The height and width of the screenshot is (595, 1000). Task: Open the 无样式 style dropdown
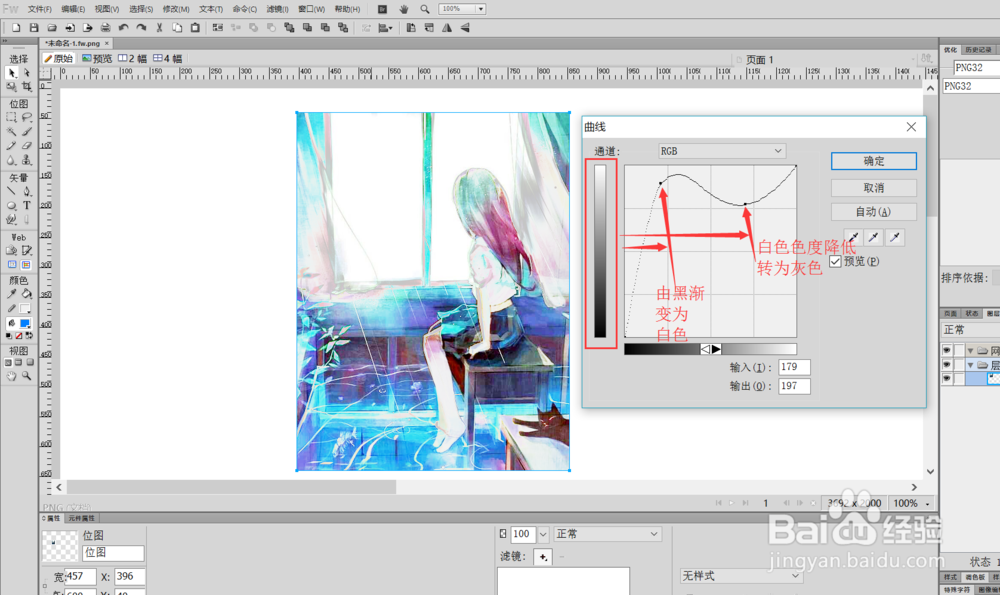coord(741,575)
